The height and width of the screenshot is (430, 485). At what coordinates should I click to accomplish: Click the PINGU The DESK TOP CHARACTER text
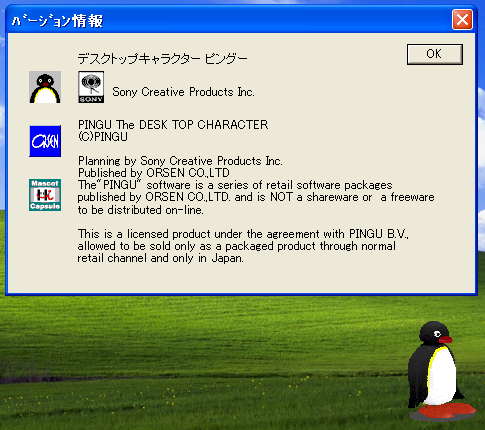pyautogui.click(x=173, y=125)
